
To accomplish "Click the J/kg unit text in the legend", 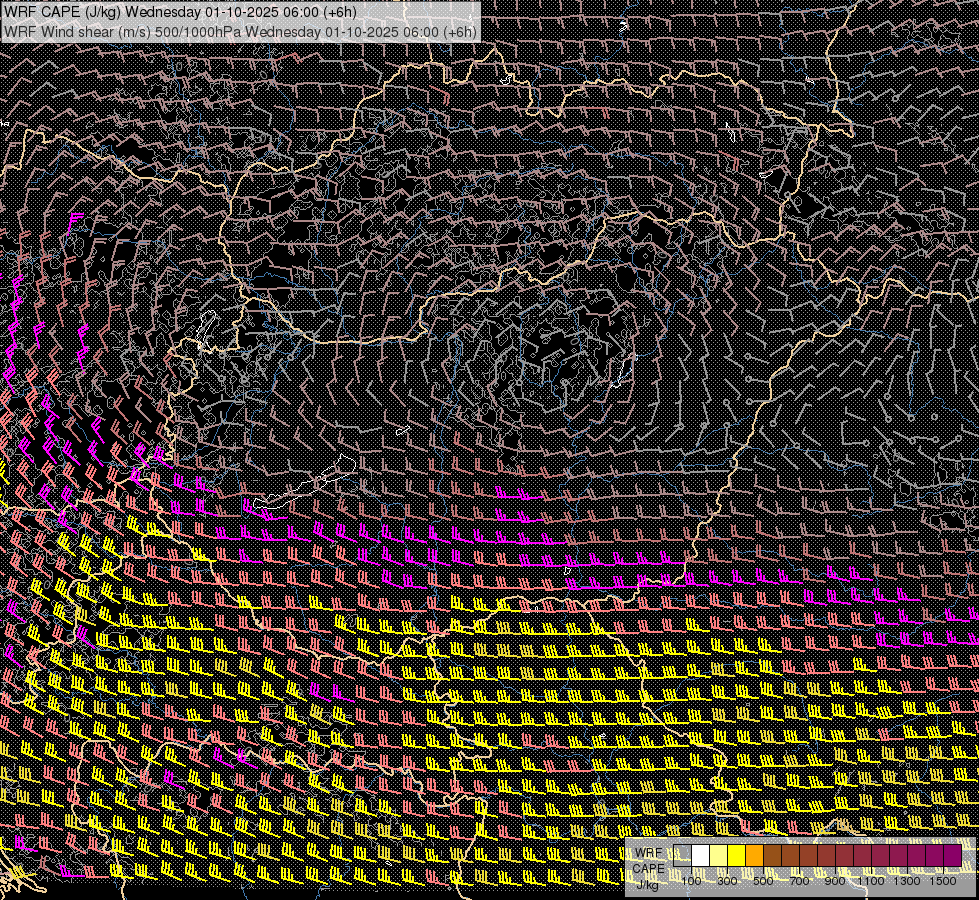I will 648,884.
